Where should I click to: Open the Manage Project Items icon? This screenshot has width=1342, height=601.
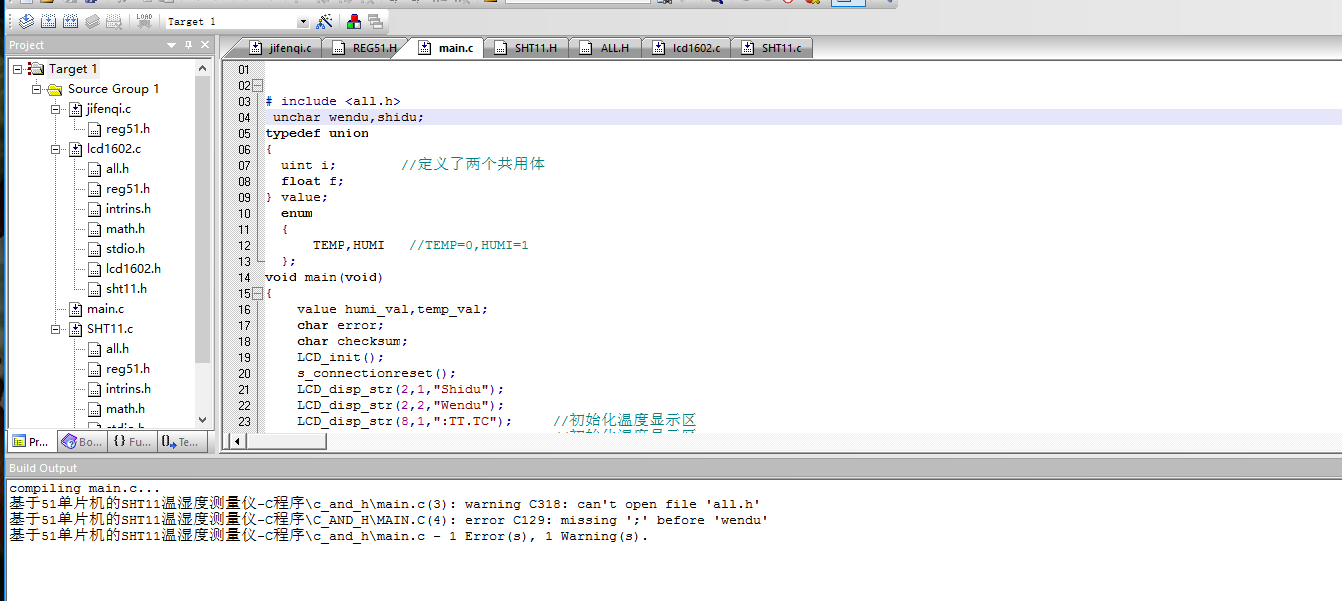coord(354,21)
